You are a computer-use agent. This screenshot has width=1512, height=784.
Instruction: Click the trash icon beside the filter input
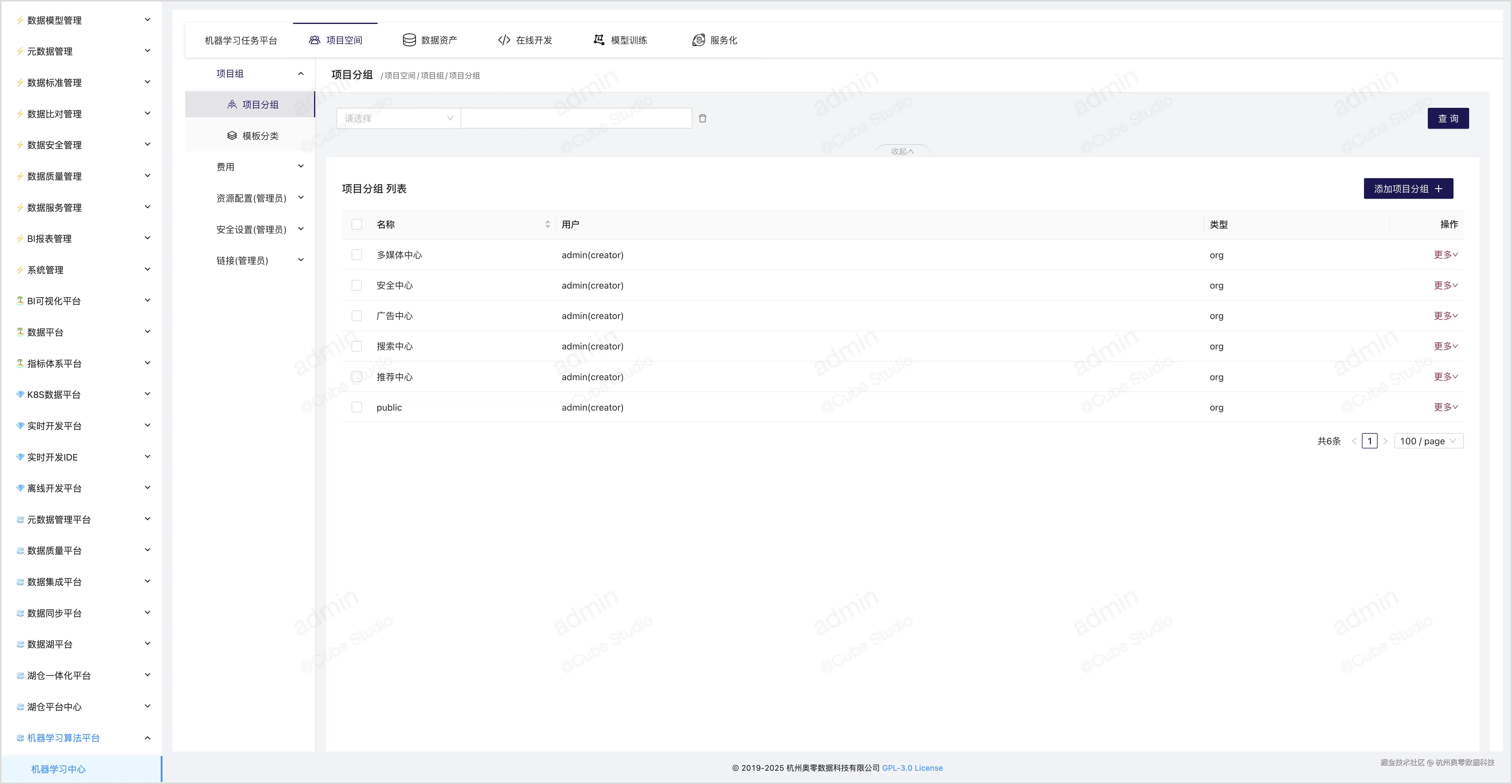tap(703, 118)
